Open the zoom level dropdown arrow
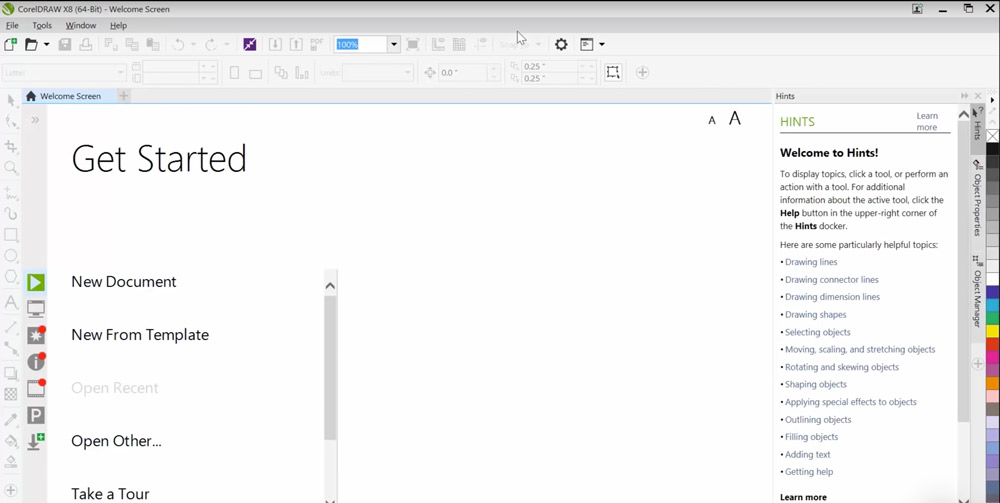The width and height of the screenshot is (1000, 503). 393,45
